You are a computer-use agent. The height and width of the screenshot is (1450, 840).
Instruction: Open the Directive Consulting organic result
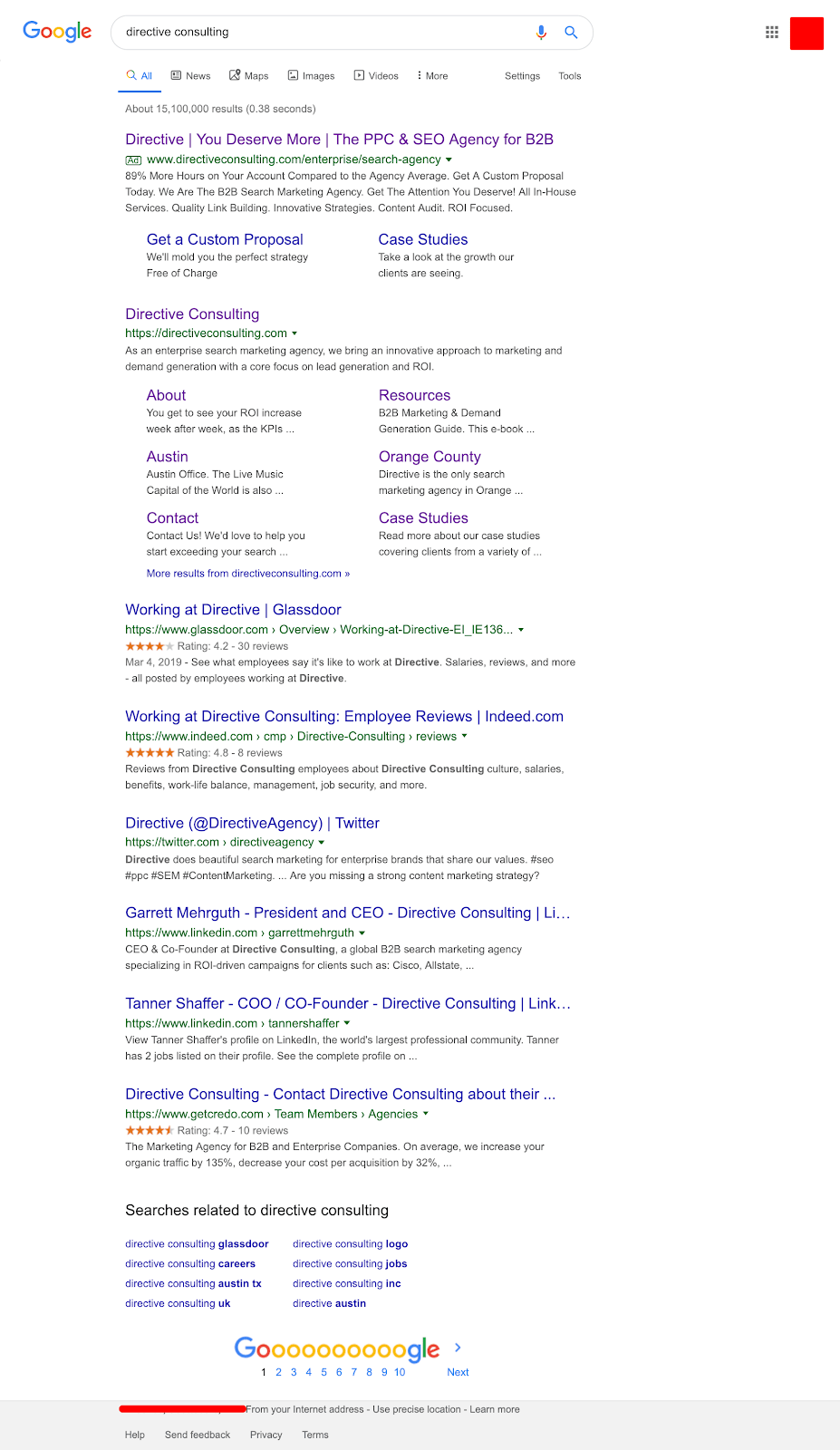coord(192,314)
